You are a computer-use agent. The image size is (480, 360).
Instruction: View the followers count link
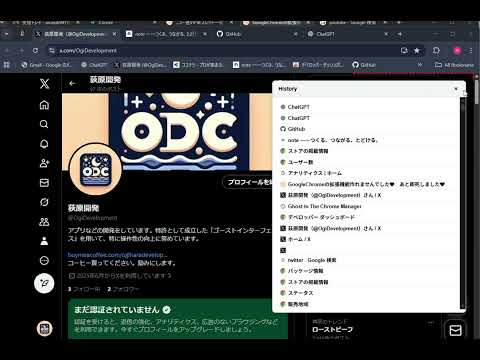[123, 289]
